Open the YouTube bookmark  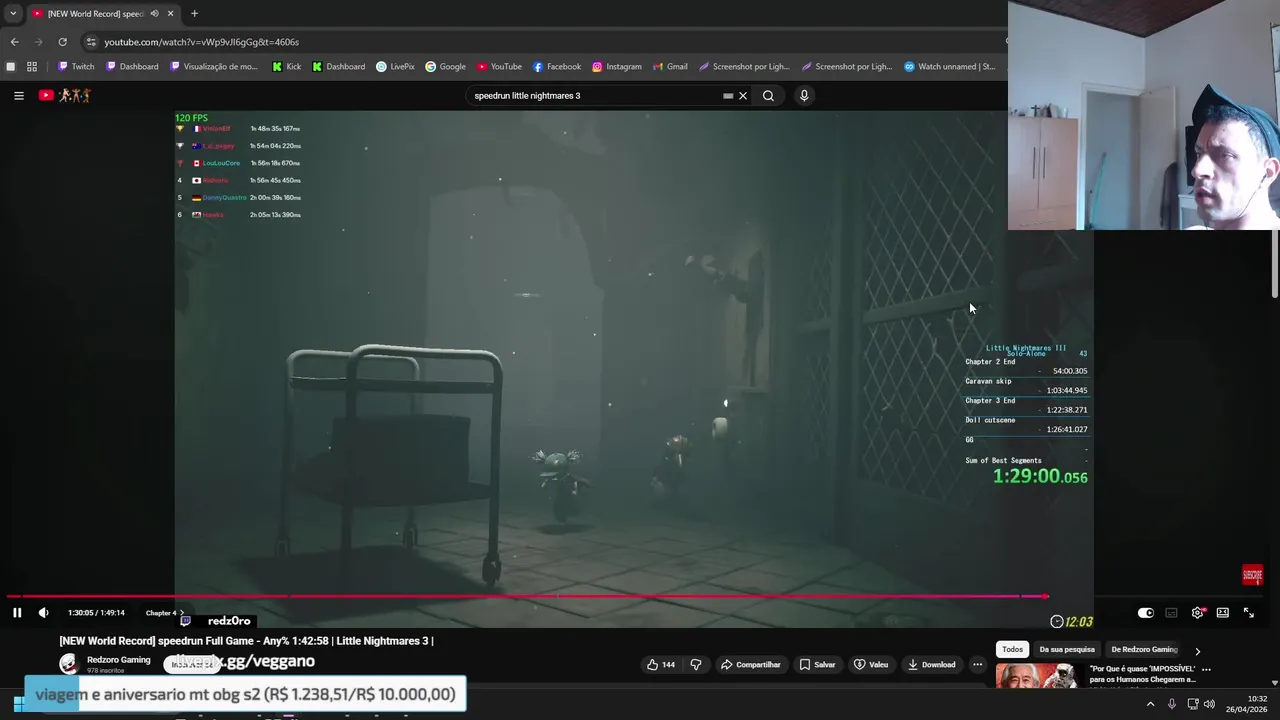(499, 67)
